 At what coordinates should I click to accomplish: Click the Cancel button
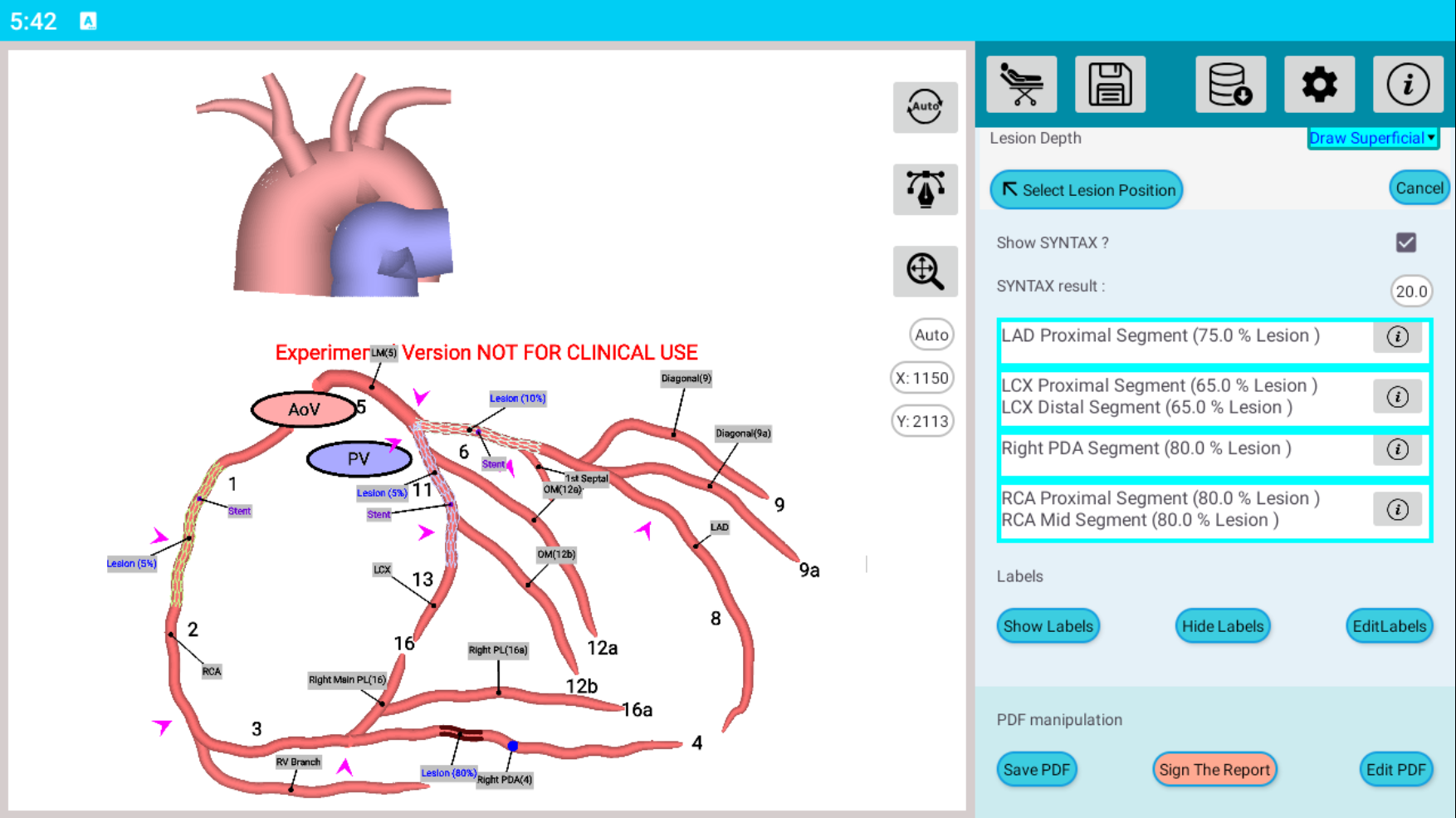click(1419, 189)
